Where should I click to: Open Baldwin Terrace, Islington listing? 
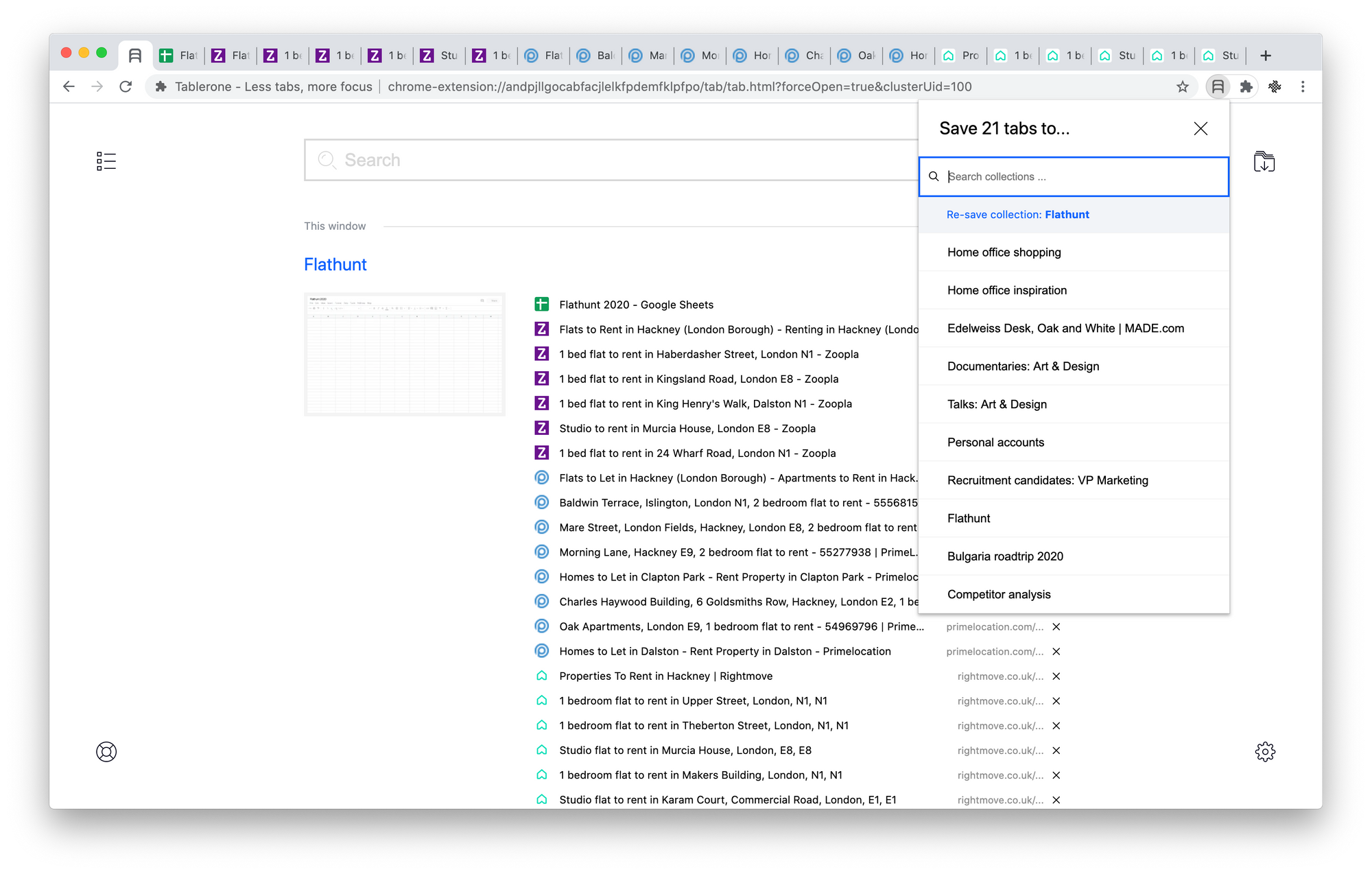click(738, 503)
